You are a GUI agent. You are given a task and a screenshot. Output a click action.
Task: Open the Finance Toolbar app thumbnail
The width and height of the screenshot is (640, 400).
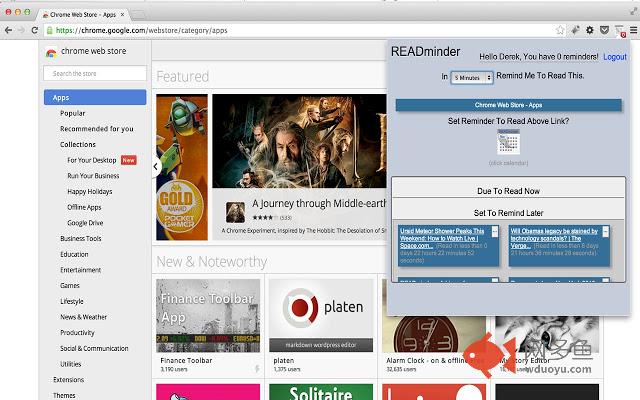[208, 316]
